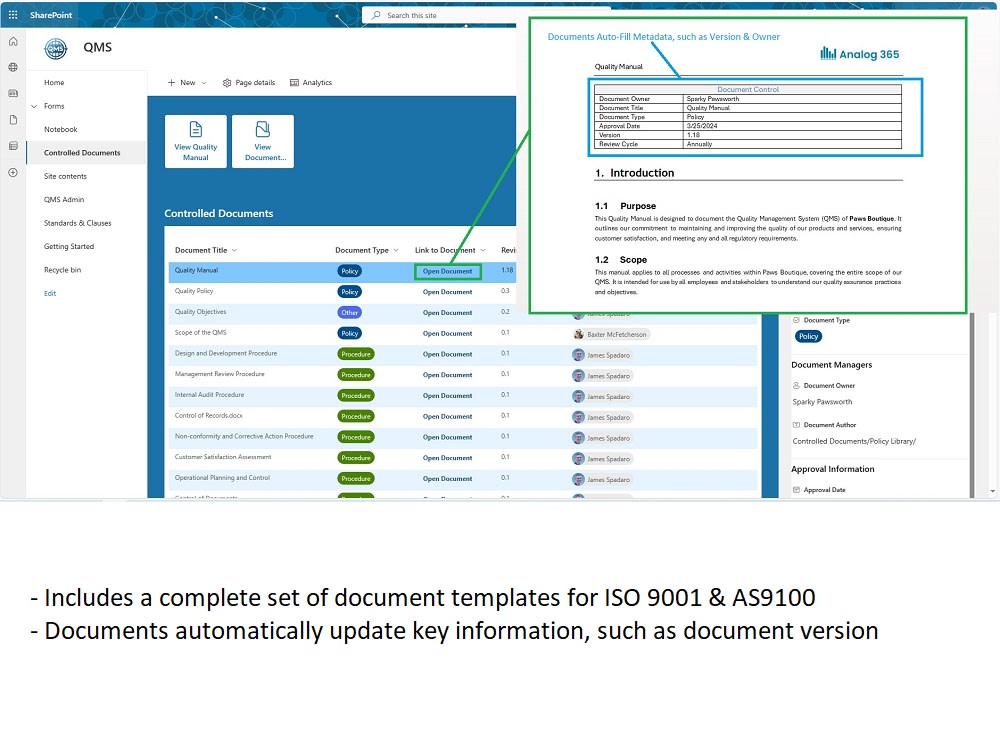Open Page details from the command bar
1000x750 pixels.
click(248, 82)
